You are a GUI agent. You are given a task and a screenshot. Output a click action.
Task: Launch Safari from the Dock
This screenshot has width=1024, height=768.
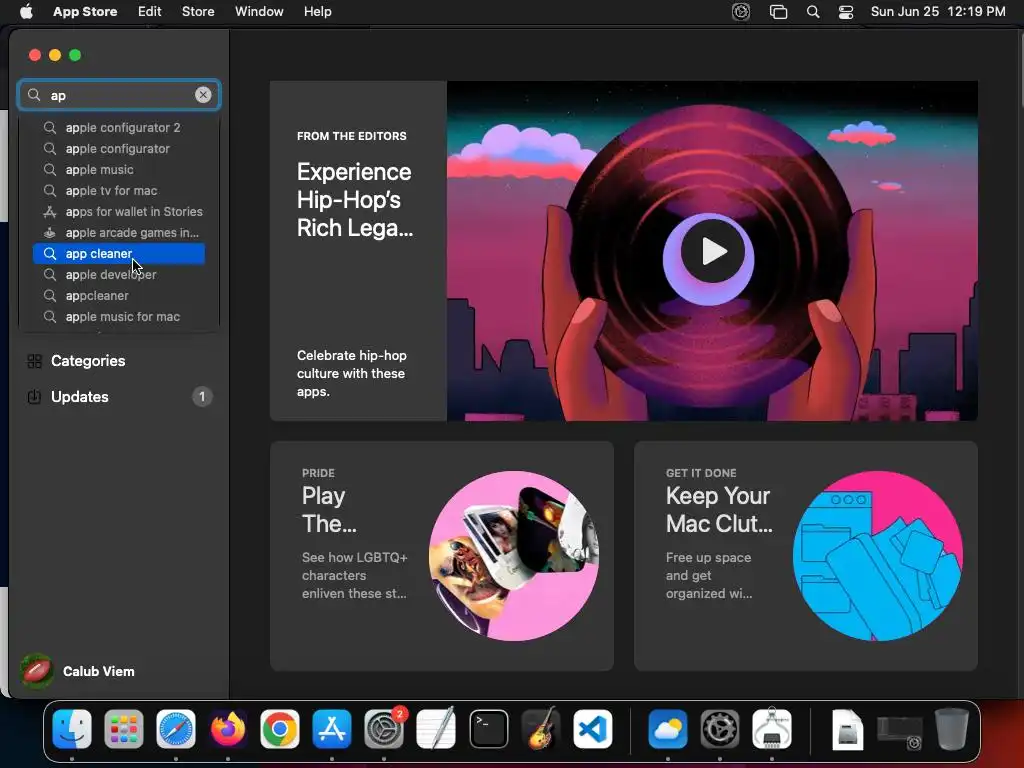[x=176, y=729]
